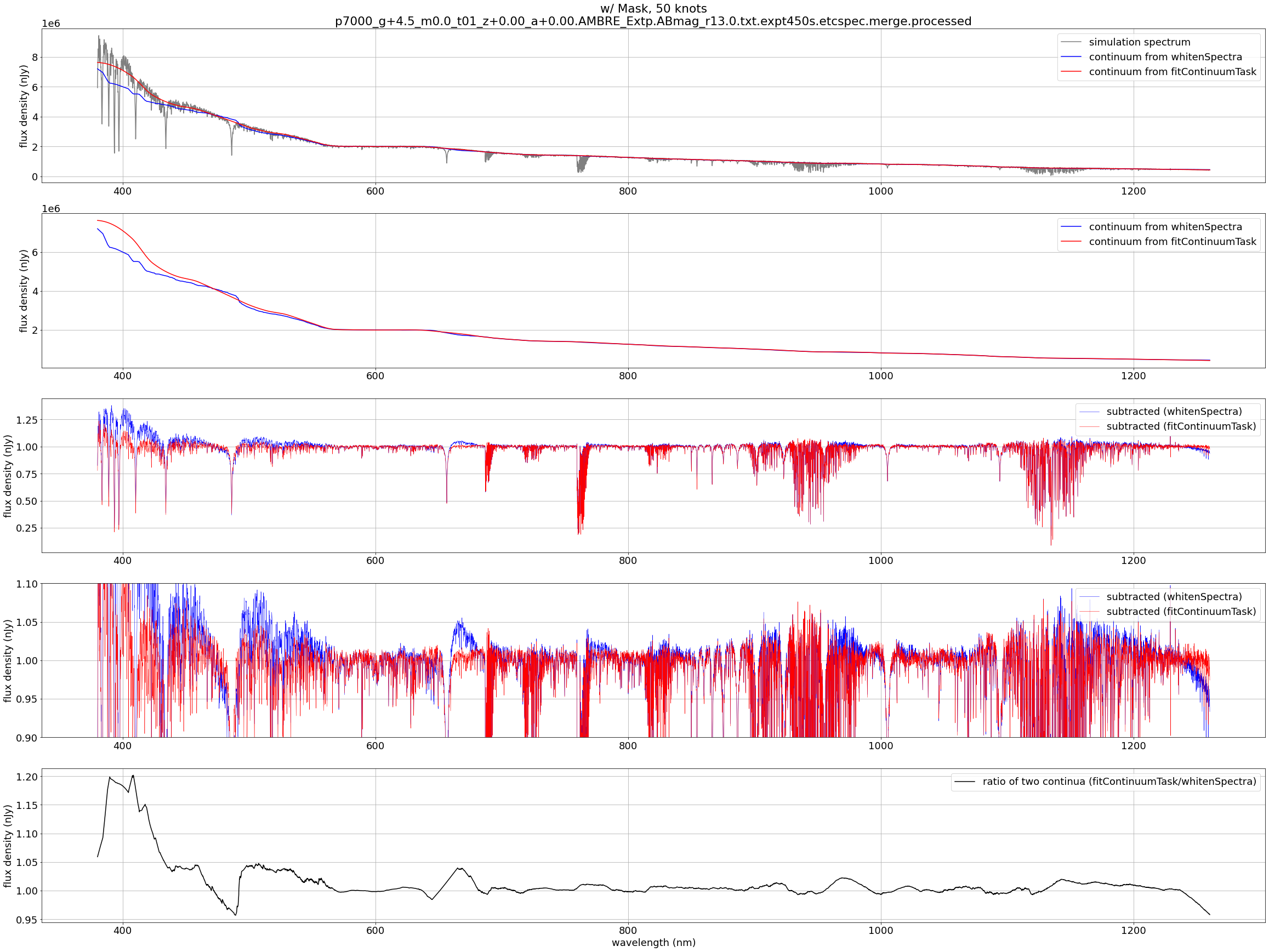Click 'subtracted (whitenSpectra)' in third plot legend
1269x952 pixels.
tap(1174, 411)
